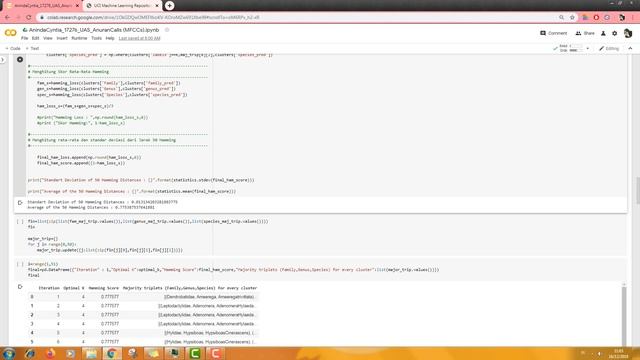Run the final=pd.DataFrame cell
640x360 pixels.
pyautogui.click(x=20, y=264)
